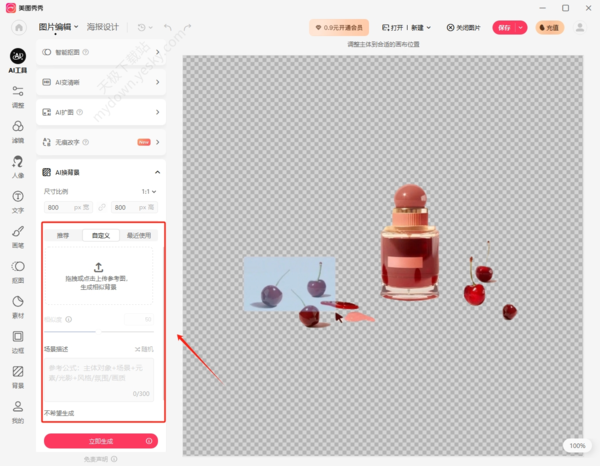Click the 立即生成 generate button

coord(100,440)
